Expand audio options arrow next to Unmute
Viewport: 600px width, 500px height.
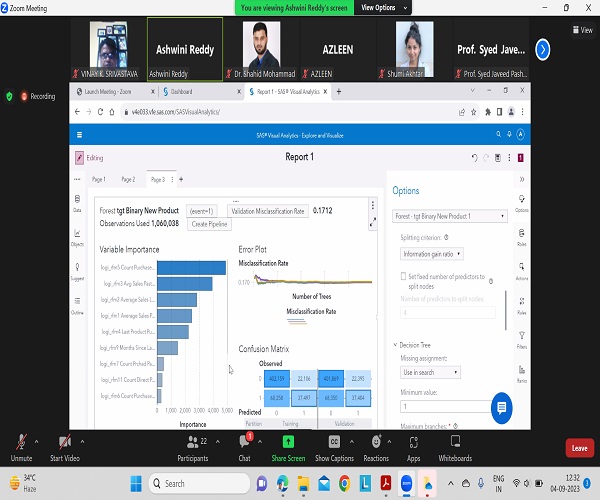pos(36,442)
